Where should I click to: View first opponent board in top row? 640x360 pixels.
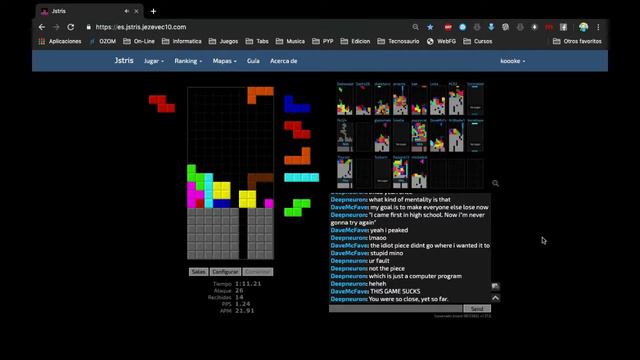pyautogui.click(x=345, y=99)
